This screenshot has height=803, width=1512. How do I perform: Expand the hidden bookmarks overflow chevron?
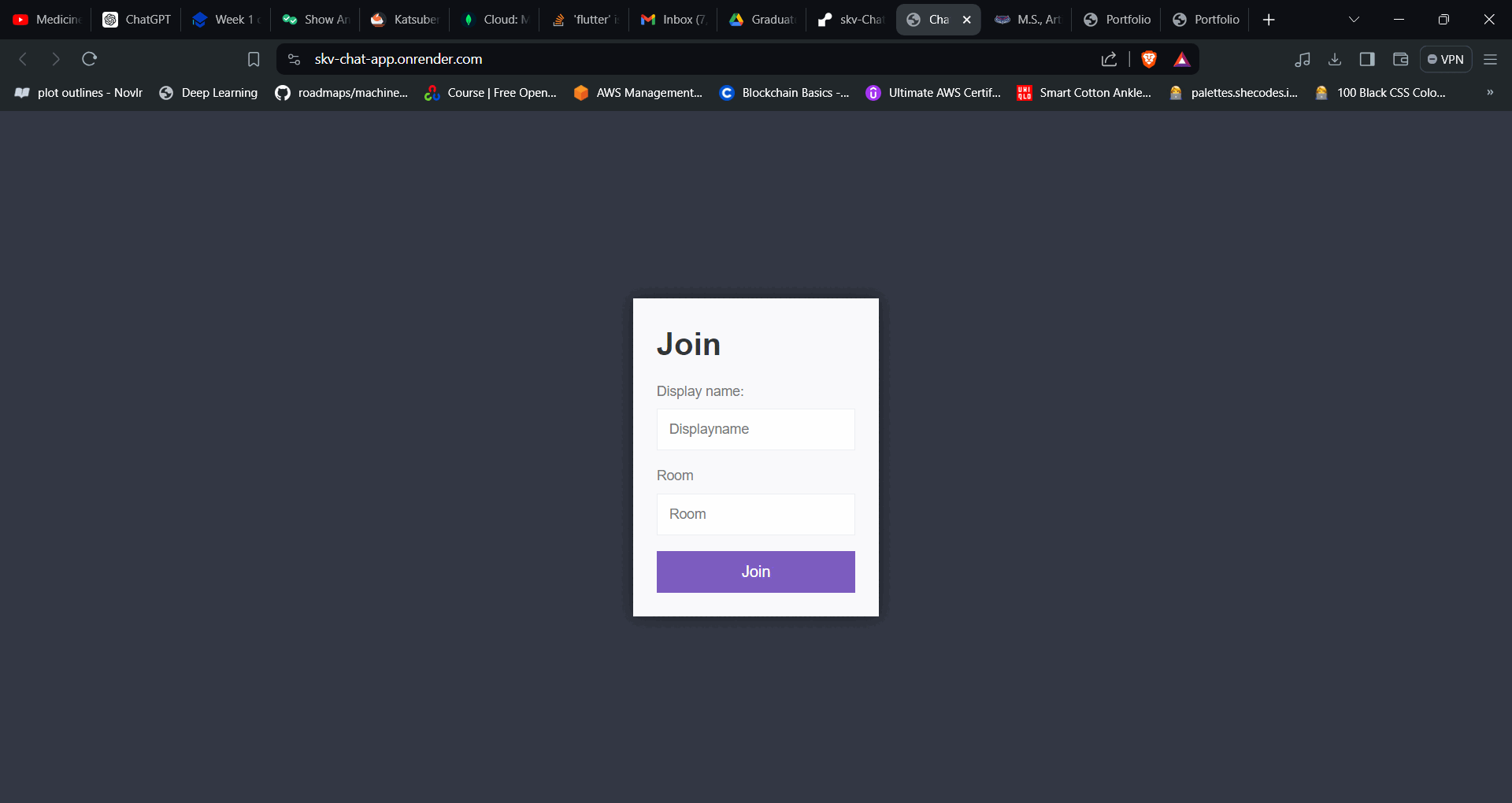tap(1490, 92)
